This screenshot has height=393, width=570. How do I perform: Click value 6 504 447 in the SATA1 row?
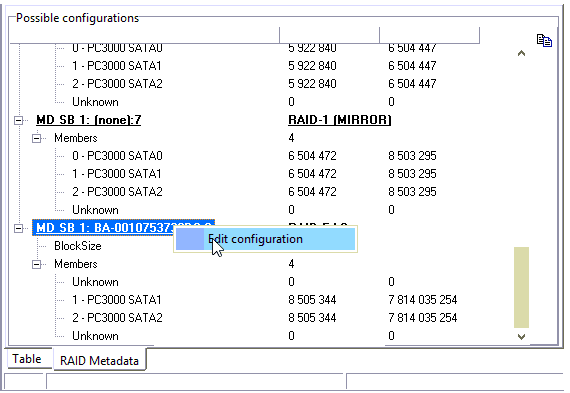pyautogui.click(x=412, y=65)
